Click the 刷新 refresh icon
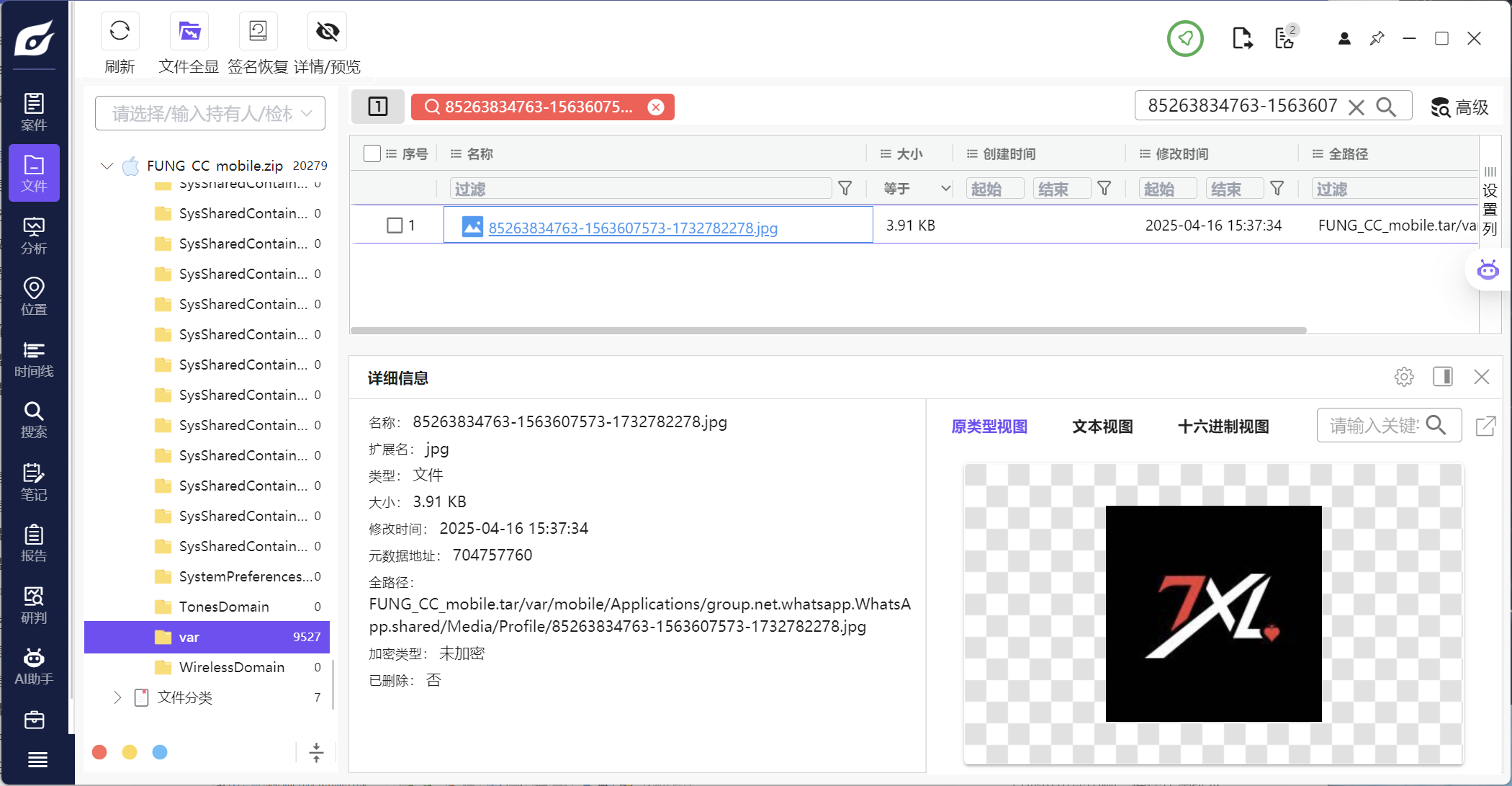1512x786 pixels. (120, 32)
